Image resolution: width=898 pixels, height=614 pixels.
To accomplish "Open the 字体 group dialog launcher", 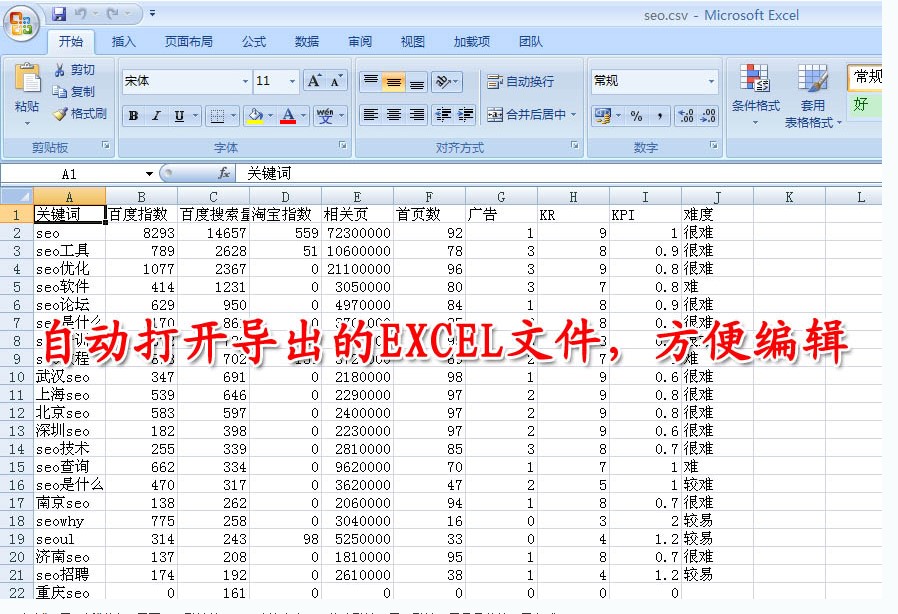I will (342, 145).
